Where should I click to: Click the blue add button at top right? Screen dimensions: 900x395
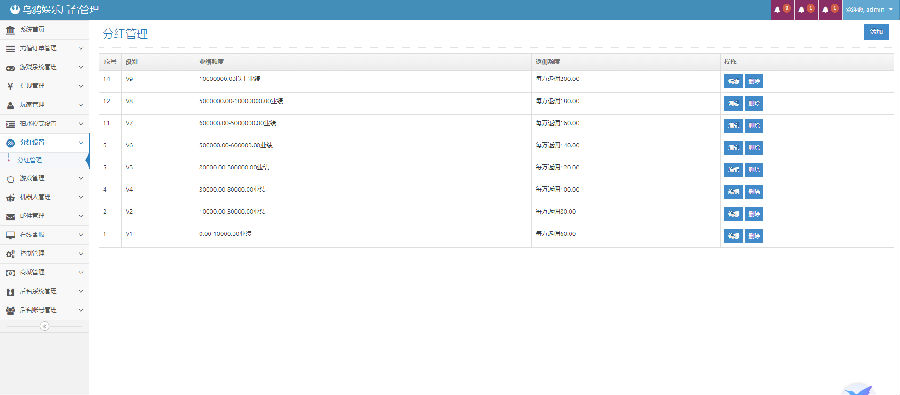pyautogui.click(x=876, y=32)
